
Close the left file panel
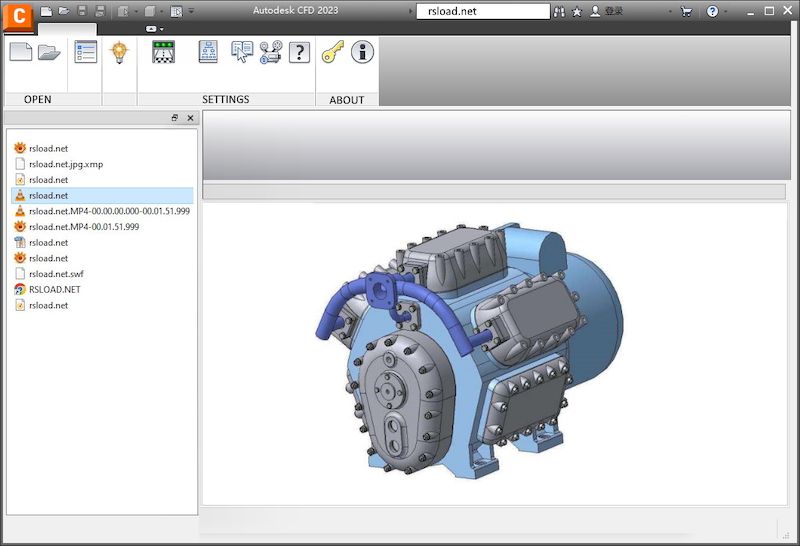coord(190,118)
